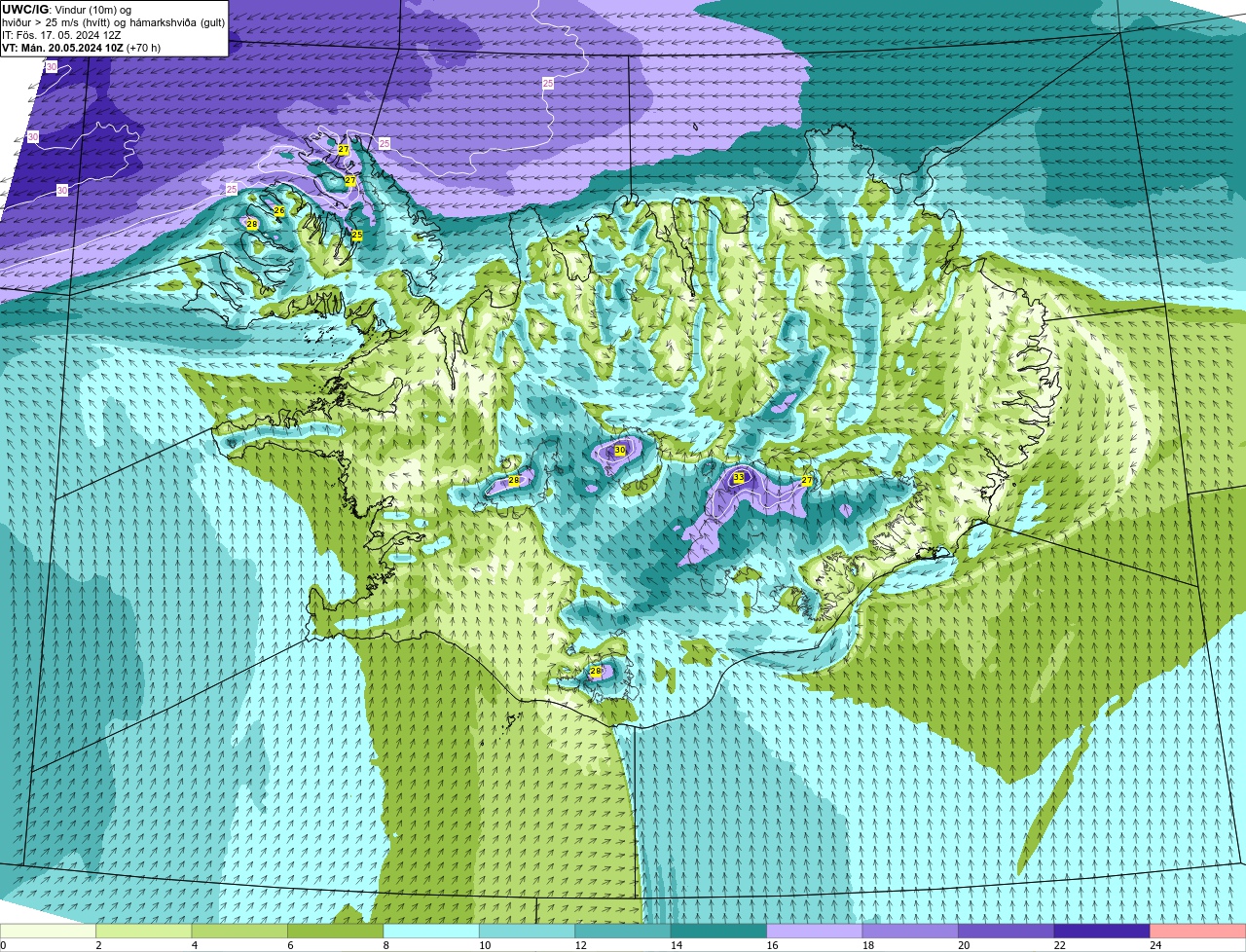Click the 14–16 m/s dark teal legend swatch
Viewport: 1246px width, 952px height.
(x=719, y=931)
